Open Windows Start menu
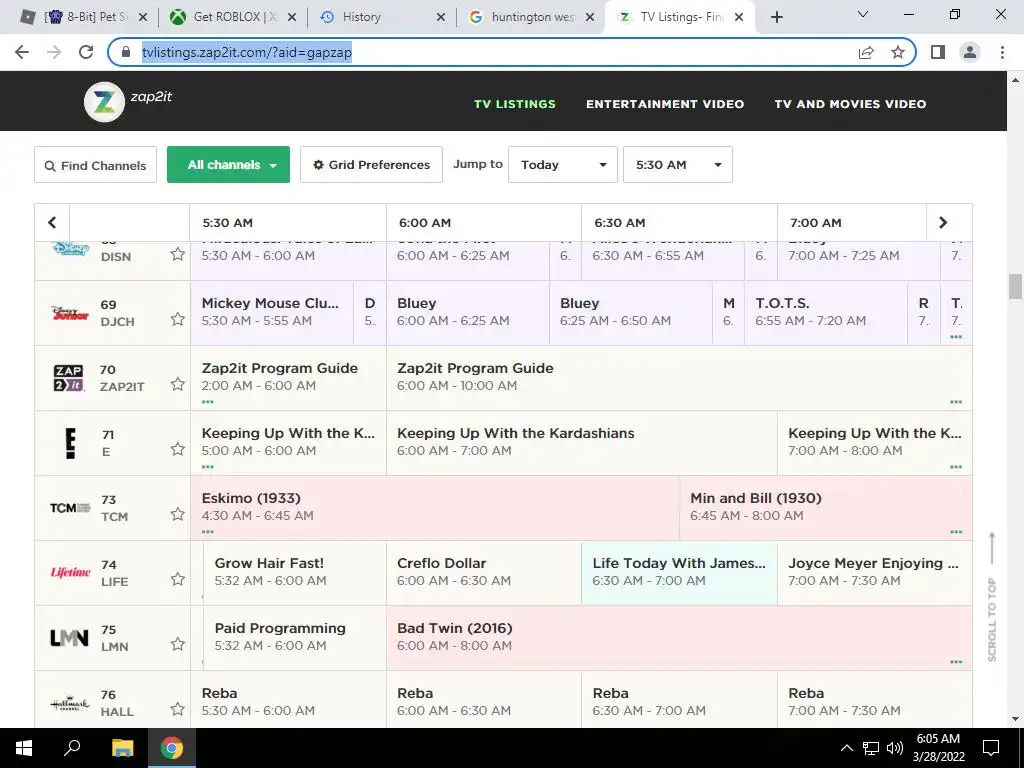The width and height of the screenshot is (1024, 768). (x=24, y=748)
